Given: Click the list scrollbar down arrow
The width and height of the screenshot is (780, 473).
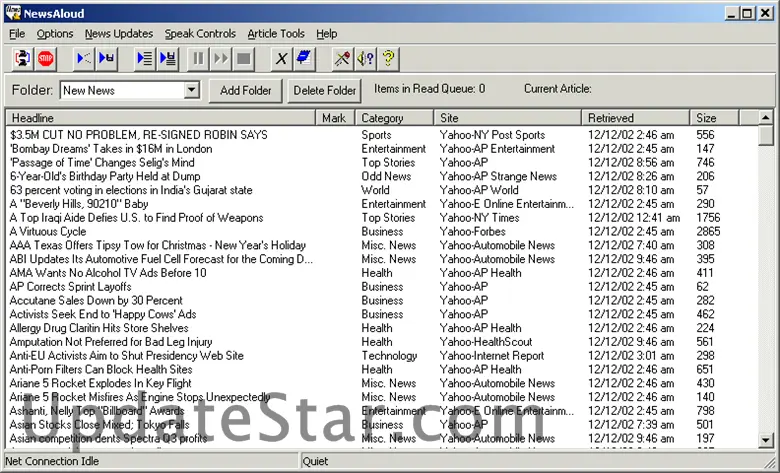Looking at the screenshot, I should point(766,440).
